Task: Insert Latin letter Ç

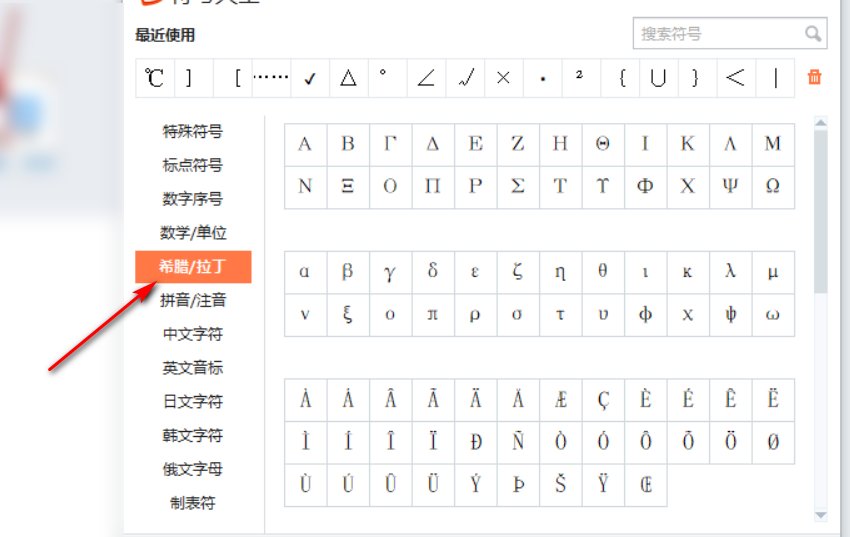Action: (603, 400)
